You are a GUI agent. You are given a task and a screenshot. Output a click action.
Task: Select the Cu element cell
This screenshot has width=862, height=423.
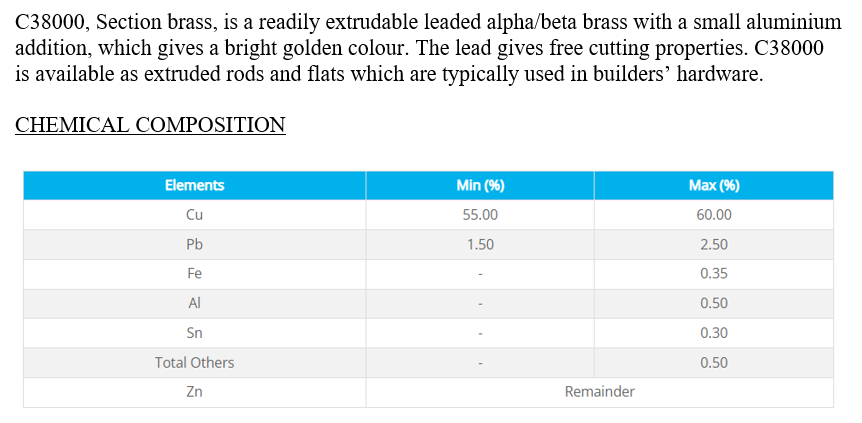click(x=195, y=215)
